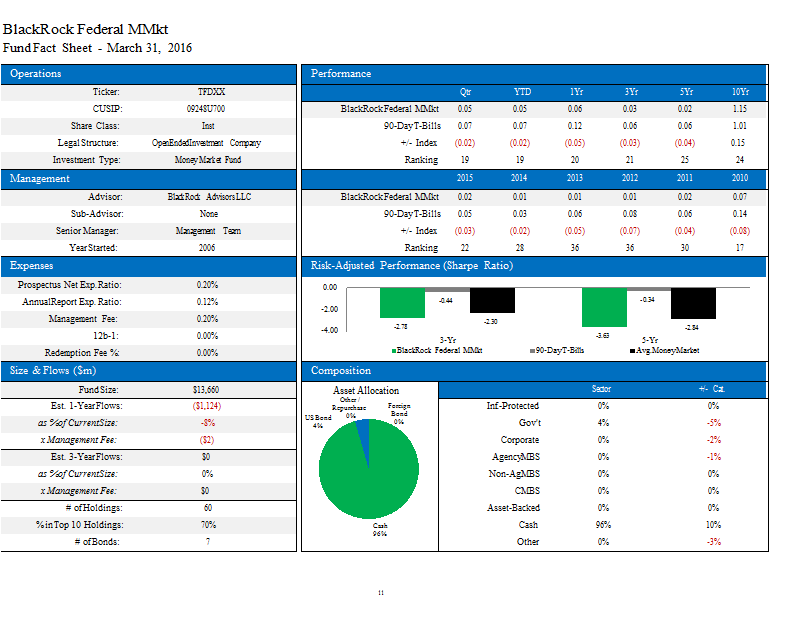Select the advisor name "BlackRock Advisors LLC"
The image size is (800, 619).
click(209, 197)
